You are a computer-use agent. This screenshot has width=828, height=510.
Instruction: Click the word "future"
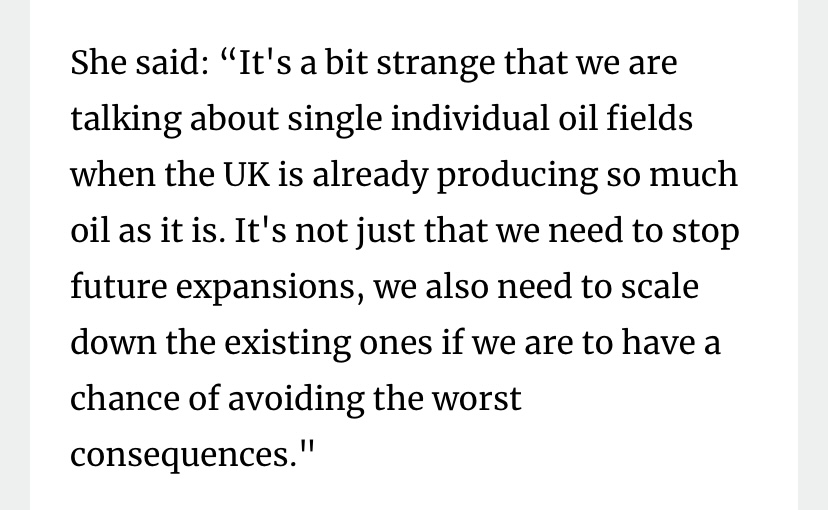[x=119, y=286]
